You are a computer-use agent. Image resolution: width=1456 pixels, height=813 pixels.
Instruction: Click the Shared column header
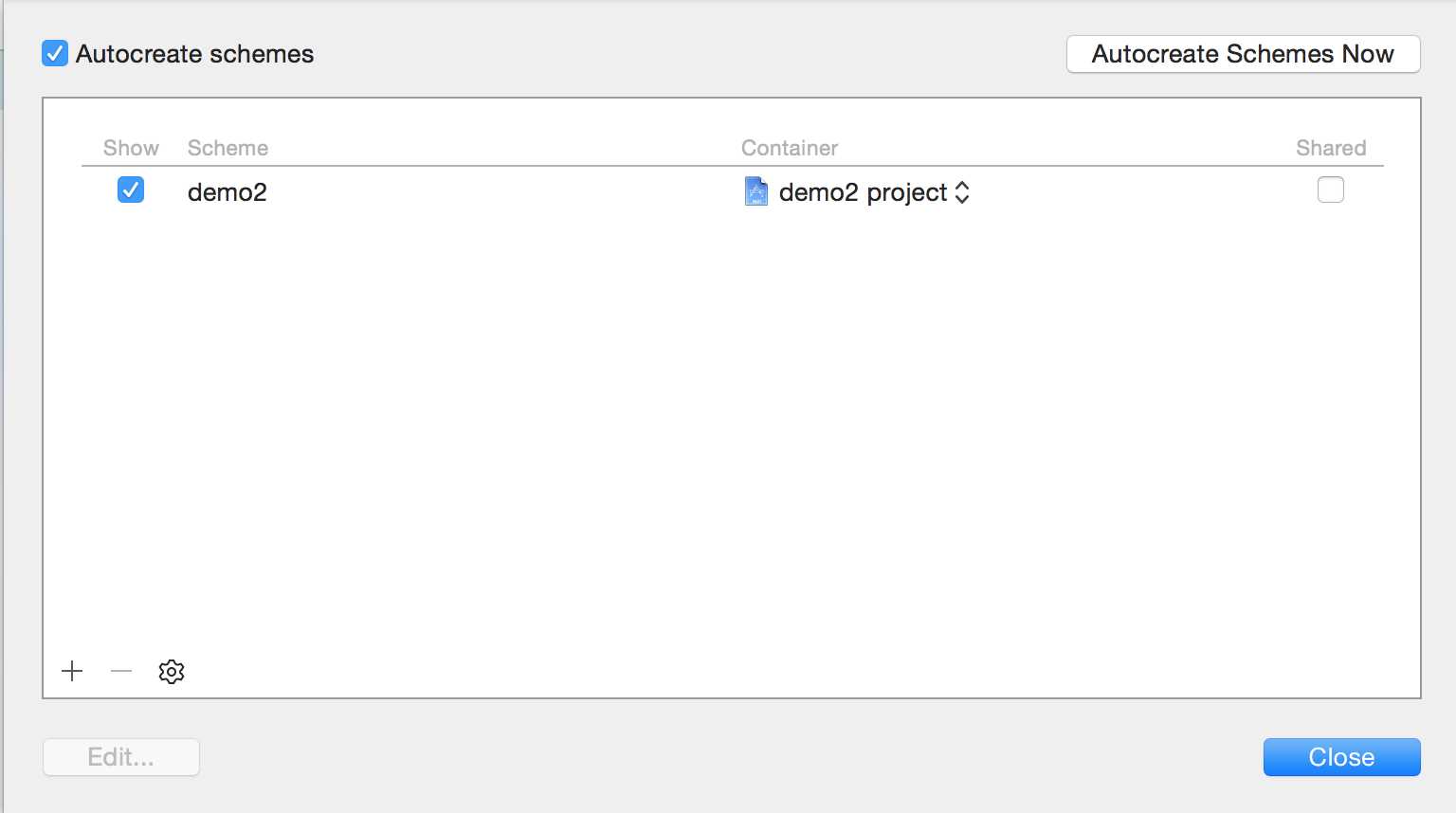pyautogui.click(x=1330, y=148)
